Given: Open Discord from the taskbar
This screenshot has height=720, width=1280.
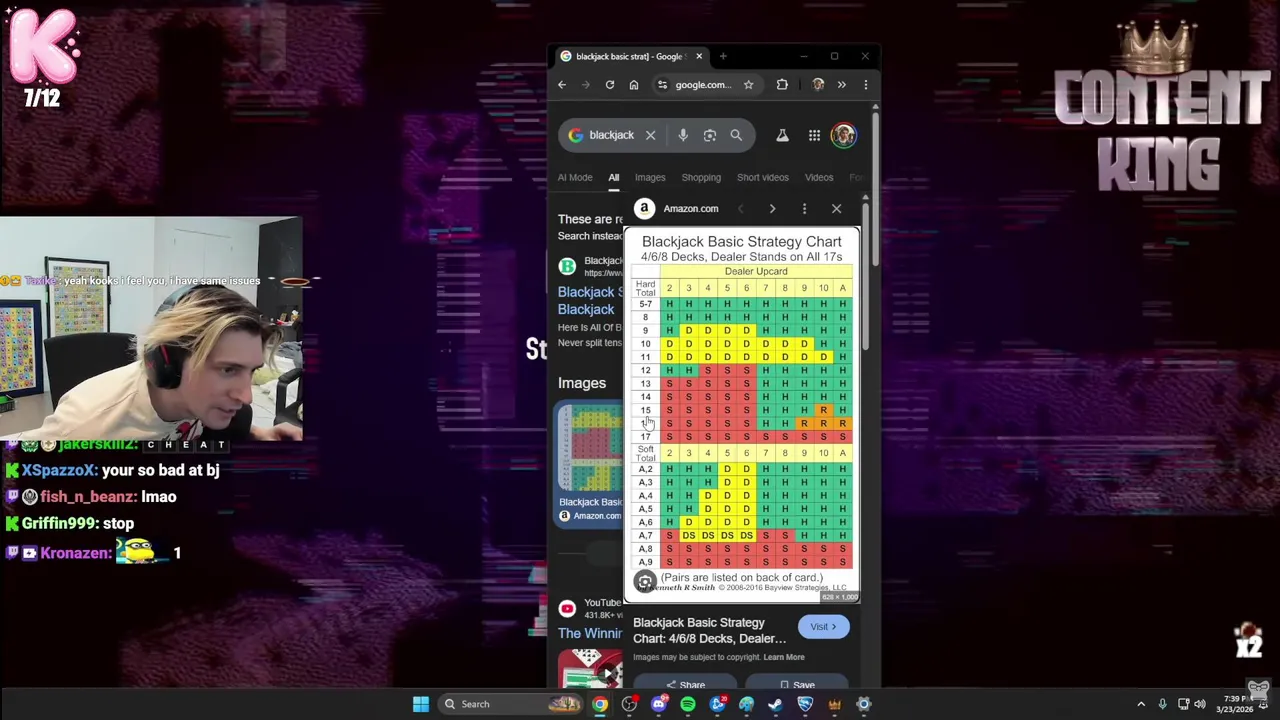Looking at the screenshot, I should tap(658, 704).
